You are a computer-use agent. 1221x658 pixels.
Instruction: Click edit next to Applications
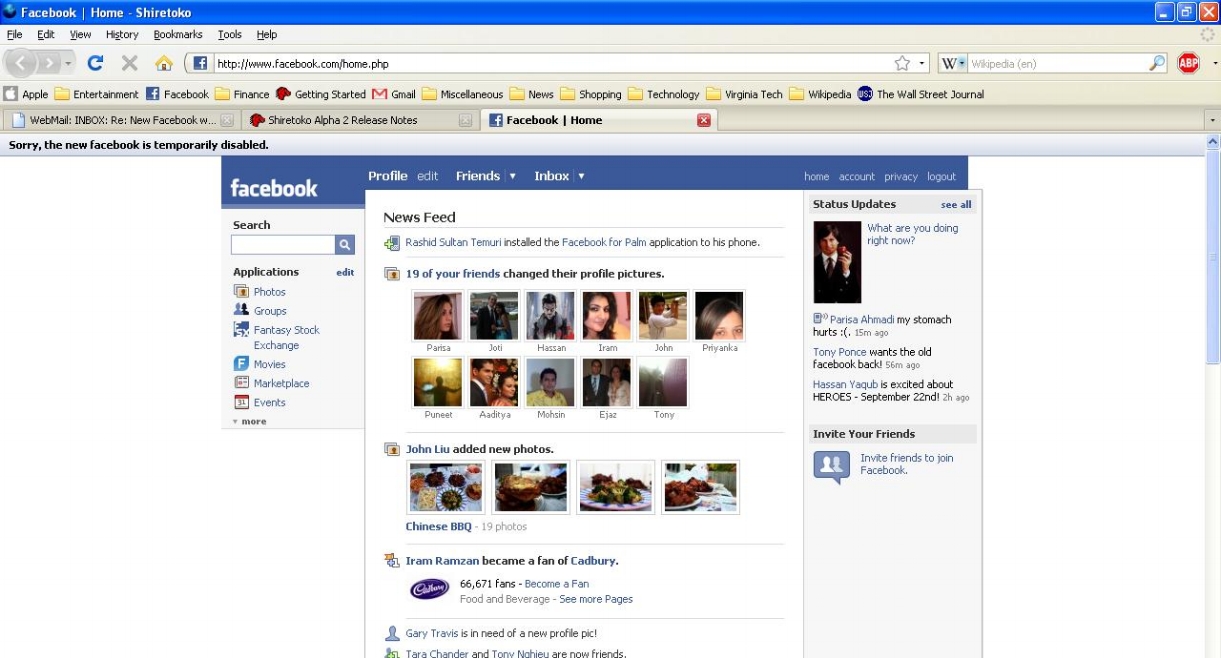345,272
